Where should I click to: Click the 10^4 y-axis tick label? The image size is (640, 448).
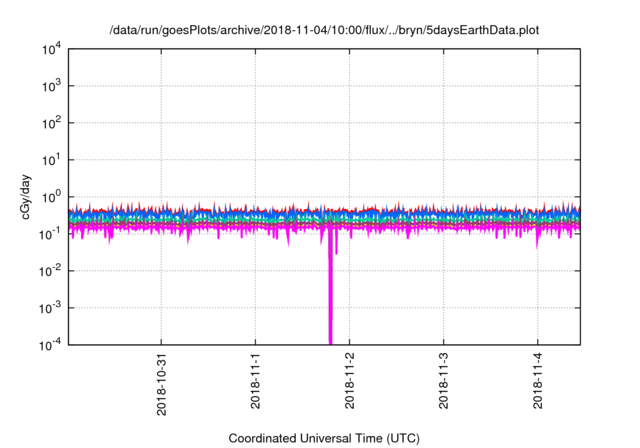(x=51, y=49)
